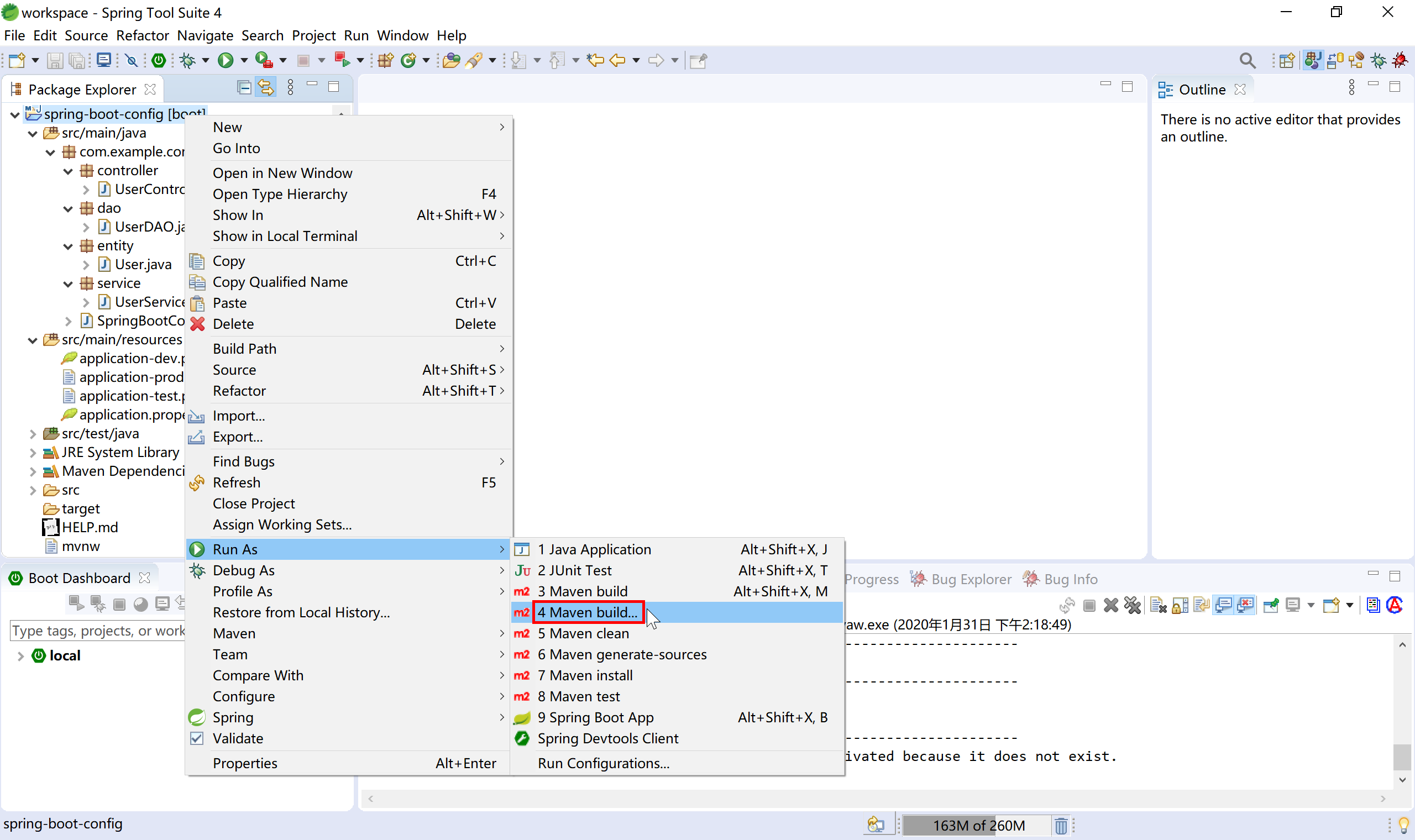1415x840 pixels.
Task: Click the green Run toolbar button
Action: 226,60
